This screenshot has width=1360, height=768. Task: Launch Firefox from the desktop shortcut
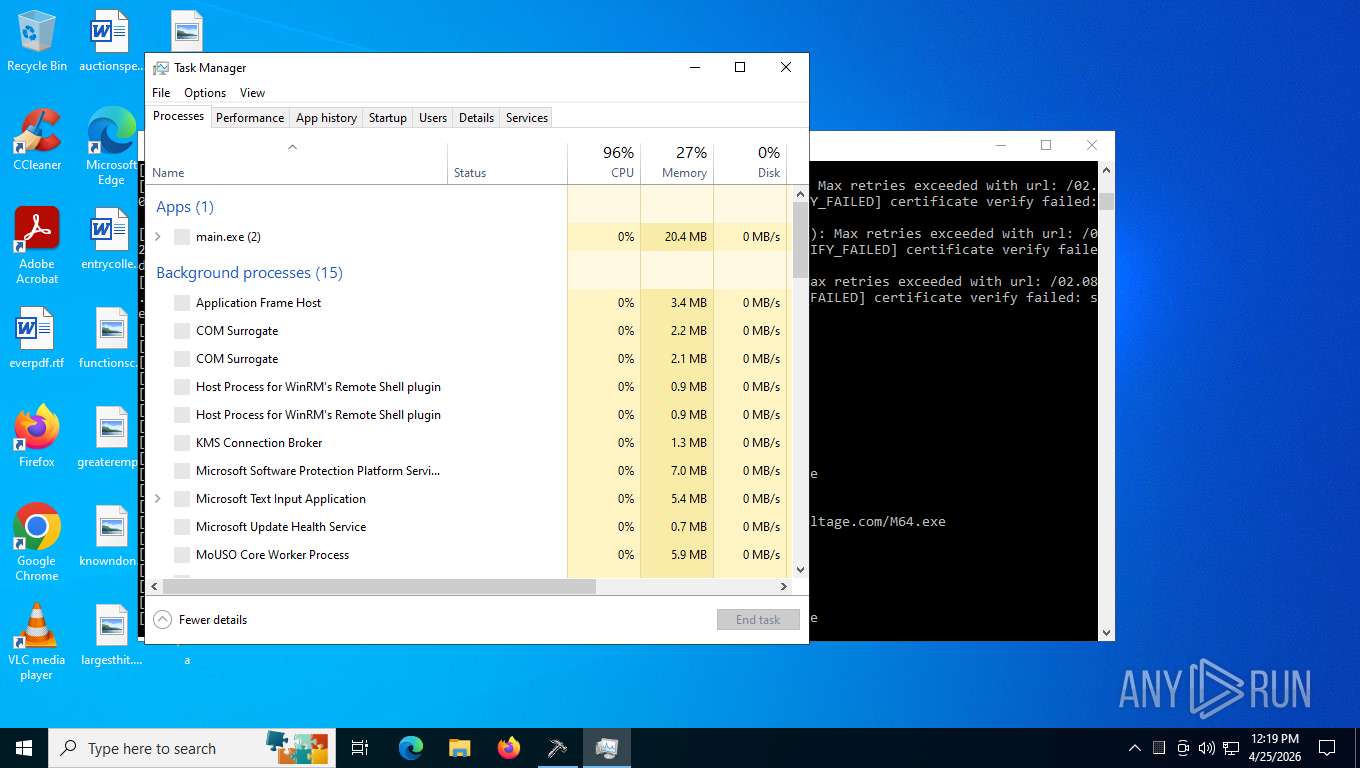(37, 437)
